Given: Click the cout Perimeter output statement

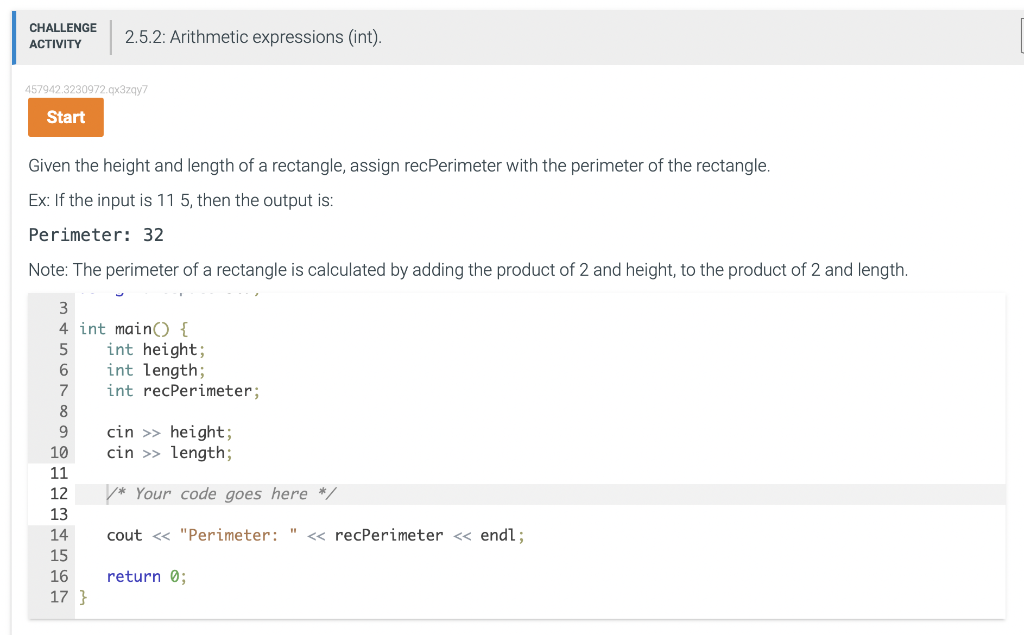Looking at the screenshot, I should pos(316,535).
